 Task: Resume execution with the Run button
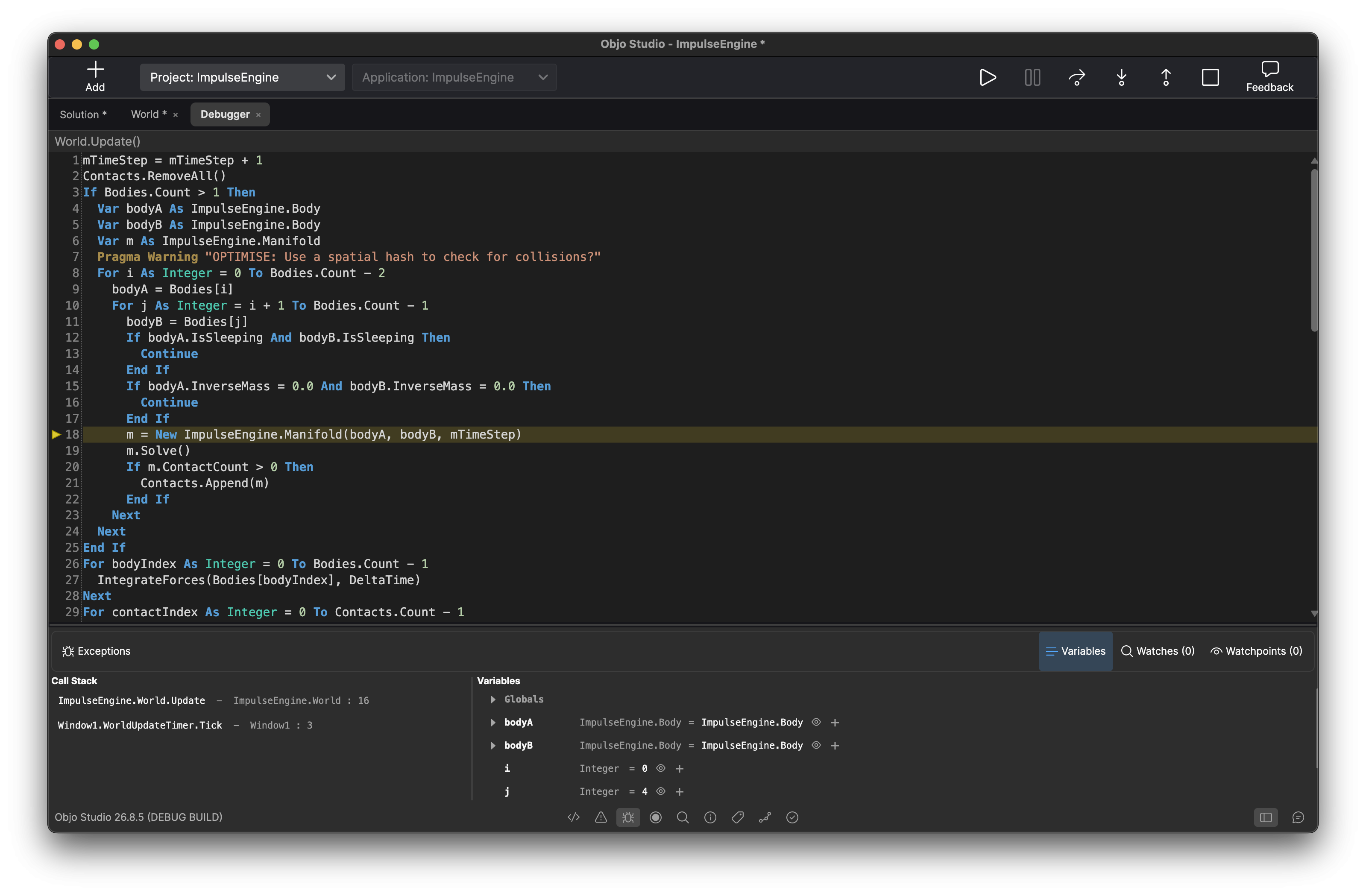(987, 77)
